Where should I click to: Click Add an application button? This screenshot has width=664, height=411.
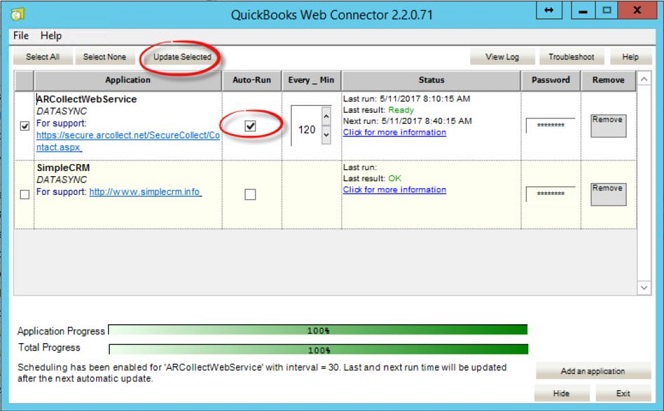click(x=593, y=371)
